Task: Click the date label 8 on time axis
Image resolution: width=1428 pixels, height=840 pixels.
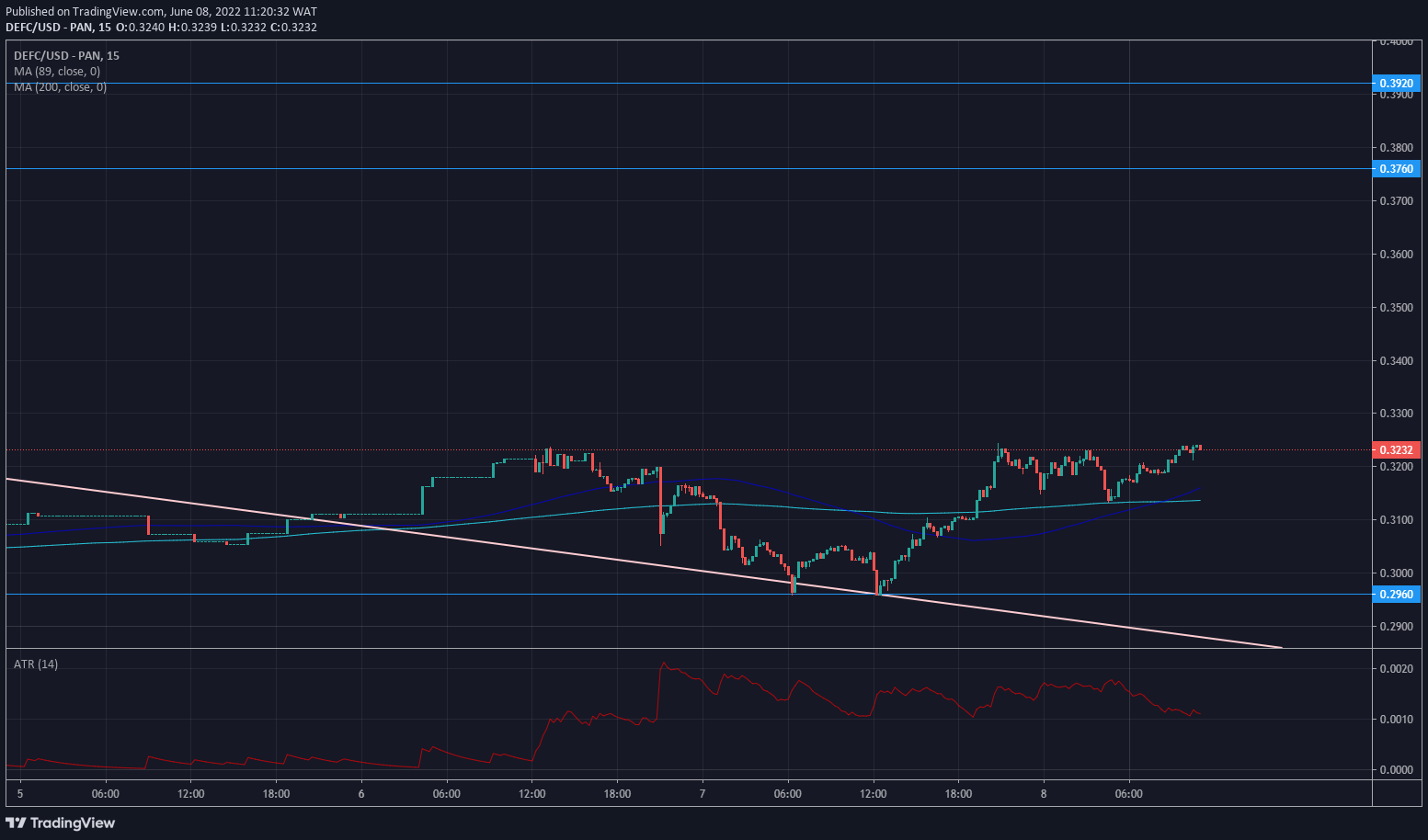Action: coord(1044,794)
